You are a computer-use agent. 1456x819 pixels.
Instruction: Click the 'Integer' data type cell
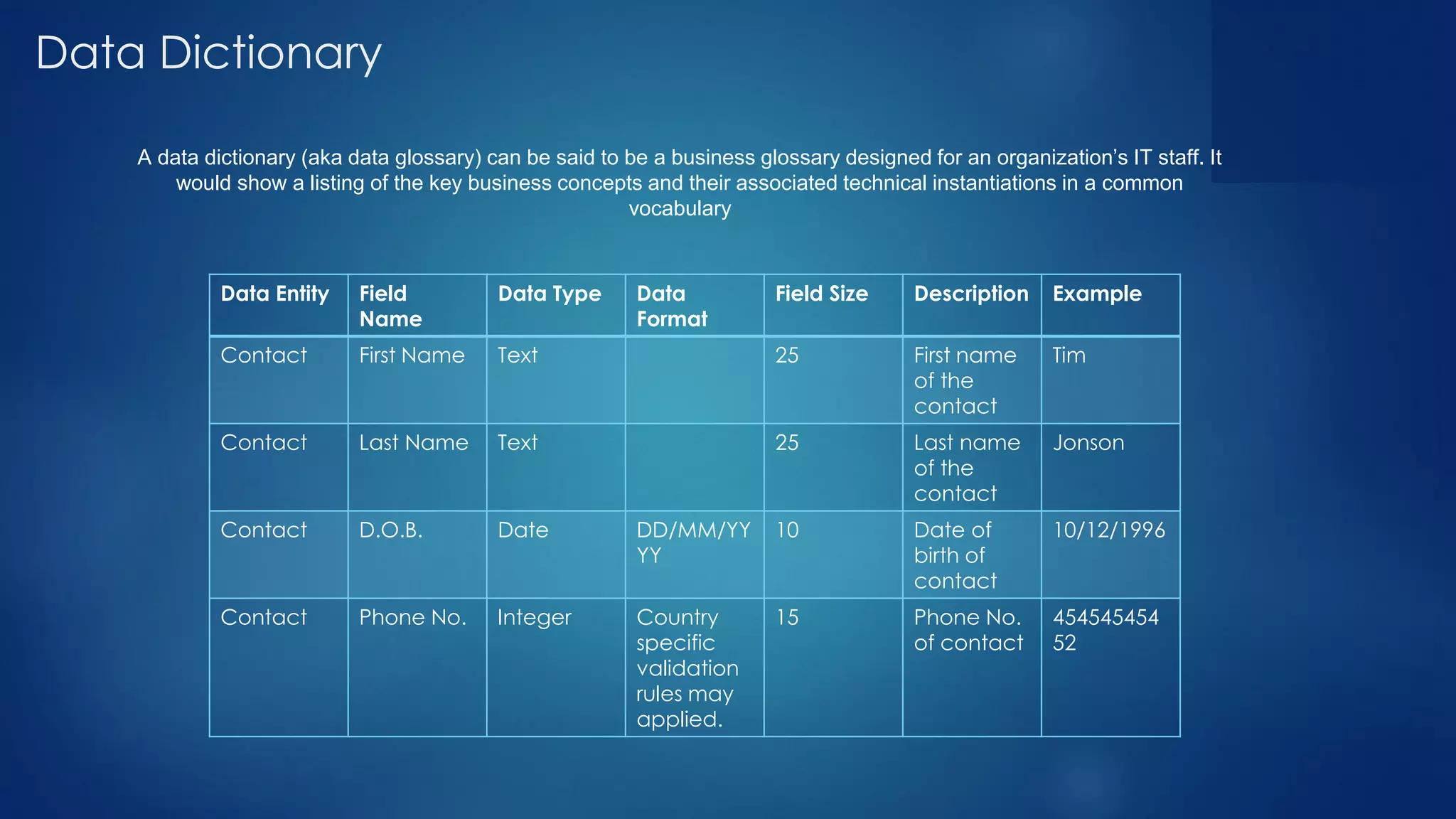(x=556, y=668)
